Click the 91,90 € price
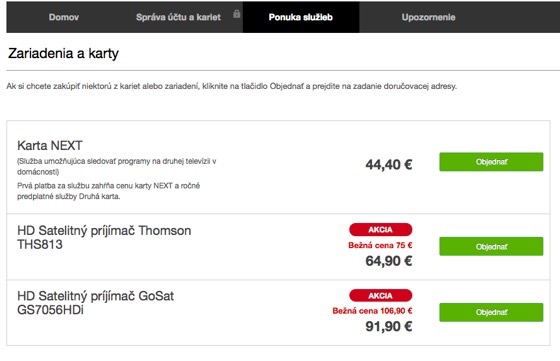560x361 pixels. [389, 326]
